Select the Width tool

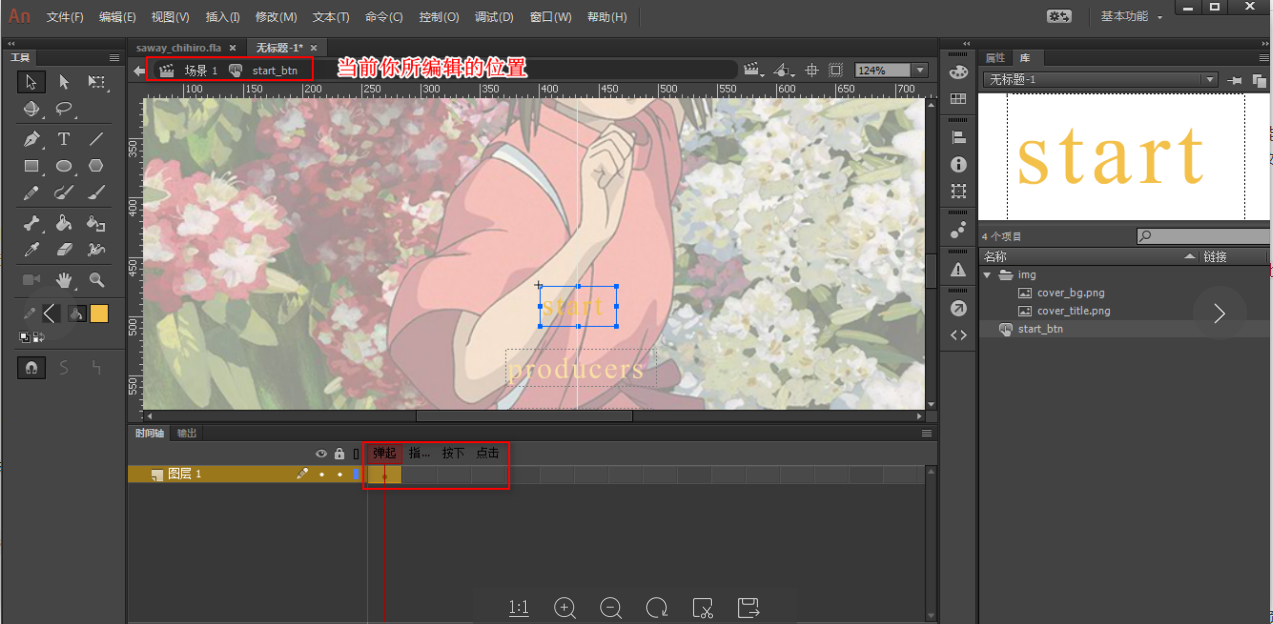tap(97, 249)
